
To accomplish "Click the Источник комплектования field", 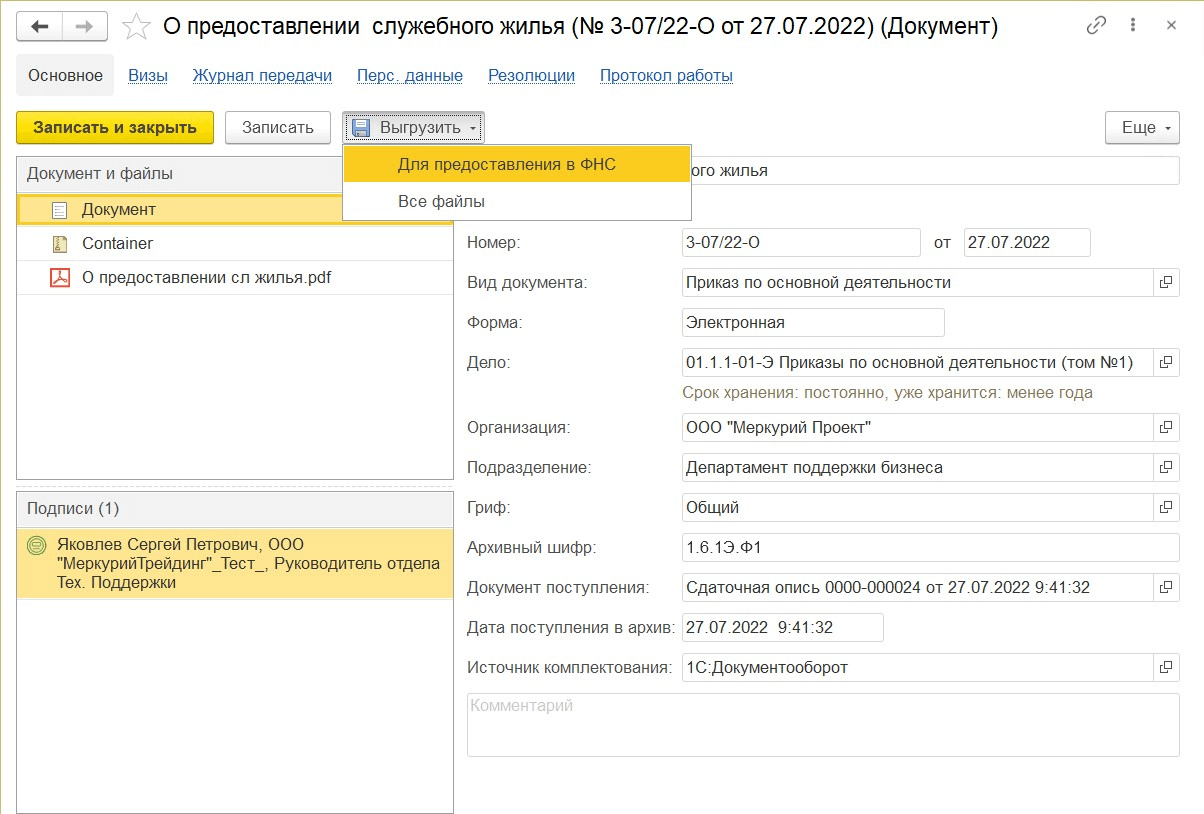I will click(x=918, y=668).
